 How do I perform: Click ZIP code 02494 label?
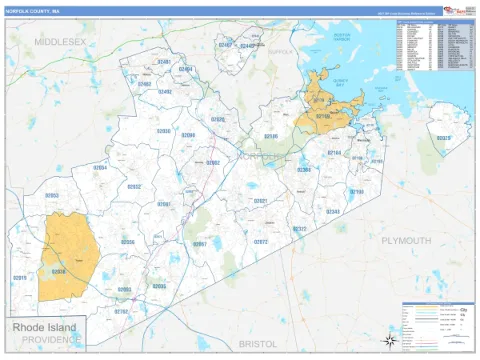point(186,69)
